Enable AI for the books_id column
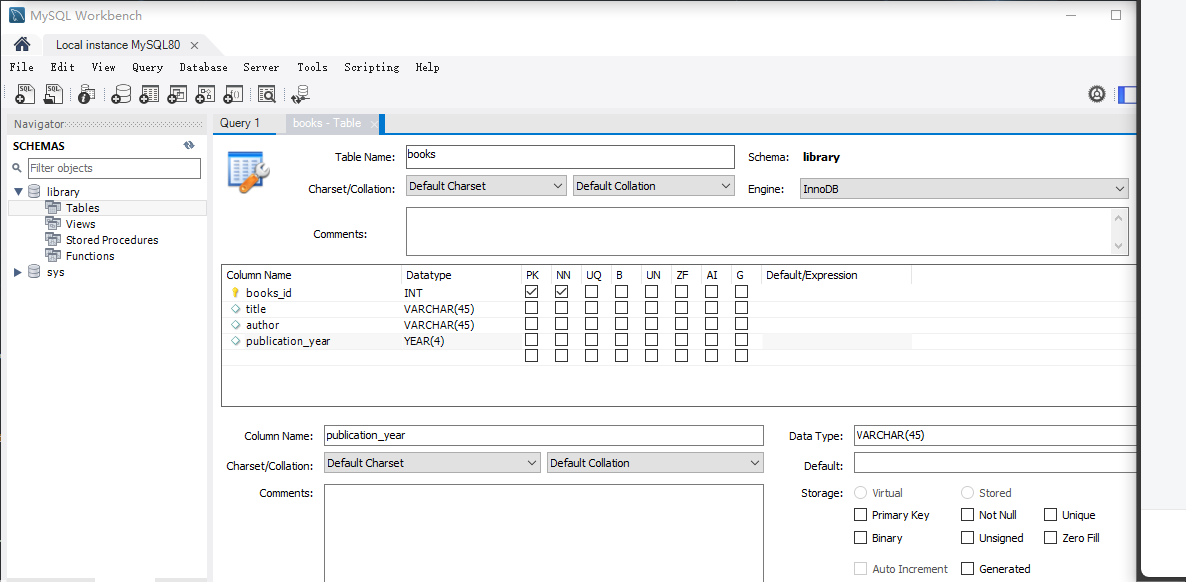The height and width of the screenshot is (582, 1186). click(712, 291)
